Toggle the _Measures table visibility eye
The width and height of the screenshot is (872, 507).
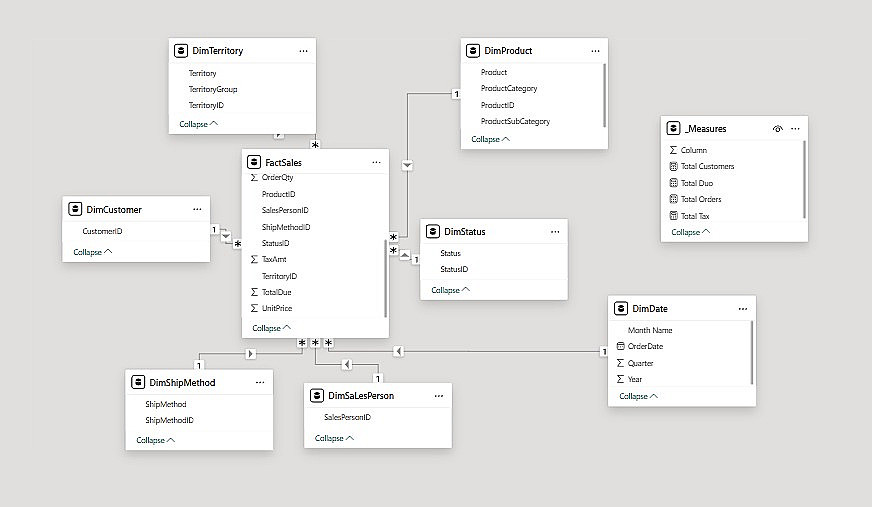[x=777, y=129]
